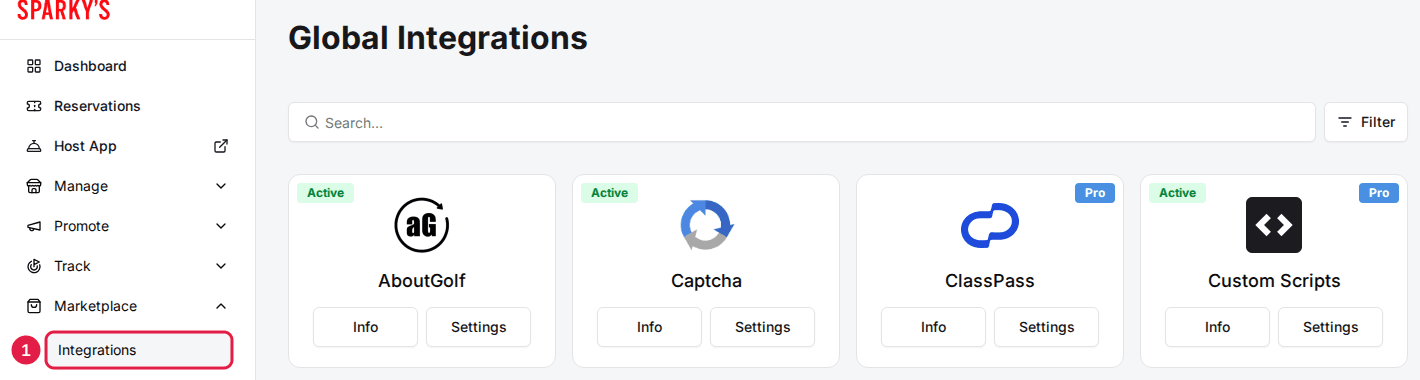Click Info on ClassPass card
Image resolution: width=1420 pixels, height=380 pixels.
pos(933,327)
